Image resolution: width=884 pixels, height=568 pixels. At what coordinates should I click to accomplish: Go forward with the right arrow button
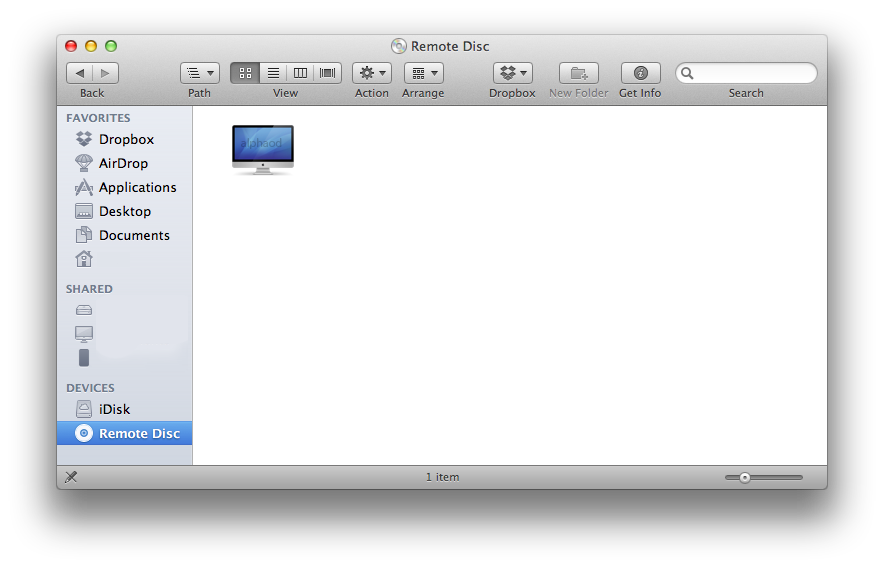point(105,73)
